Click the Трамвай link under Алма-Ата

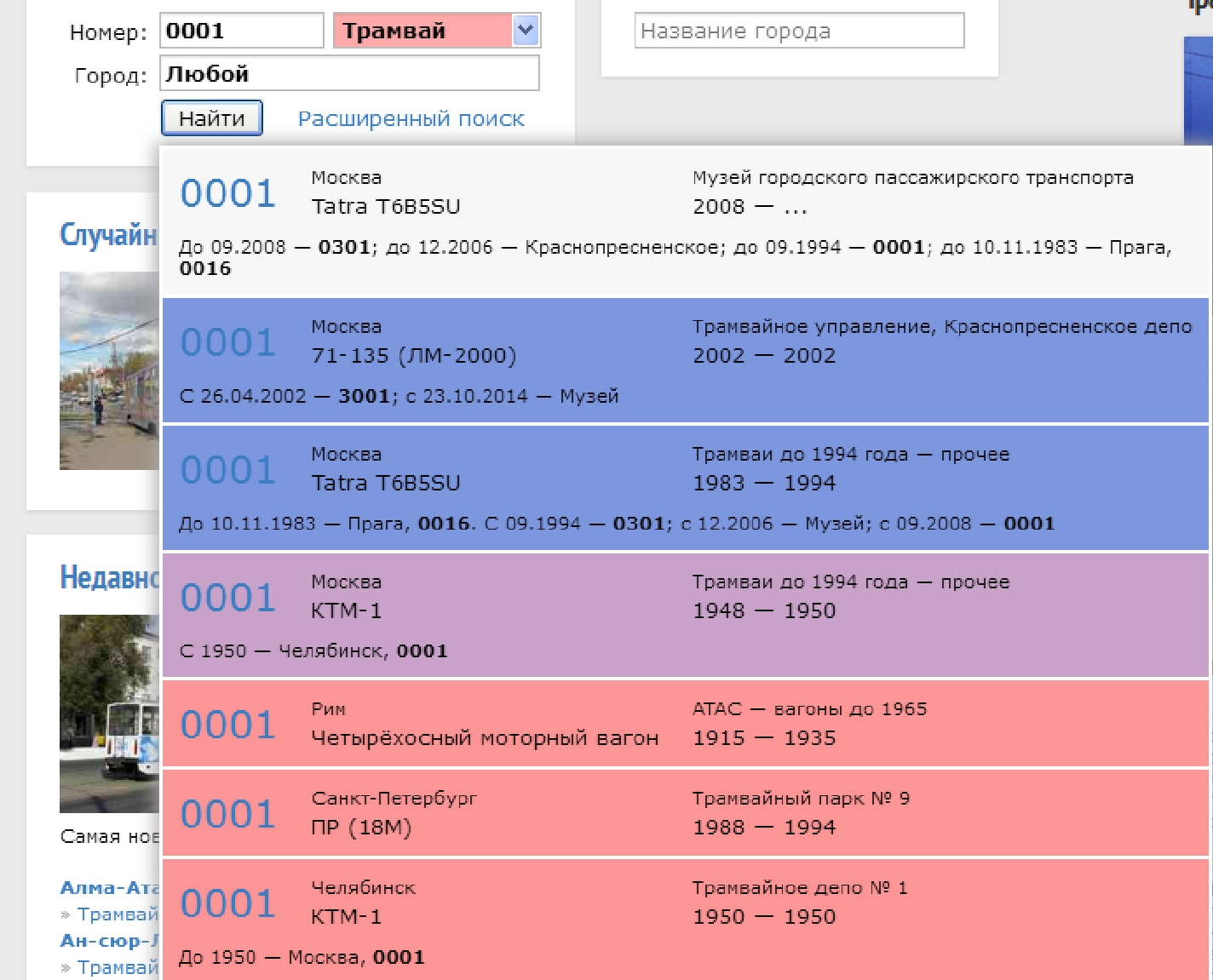click(x=118, y=914)
